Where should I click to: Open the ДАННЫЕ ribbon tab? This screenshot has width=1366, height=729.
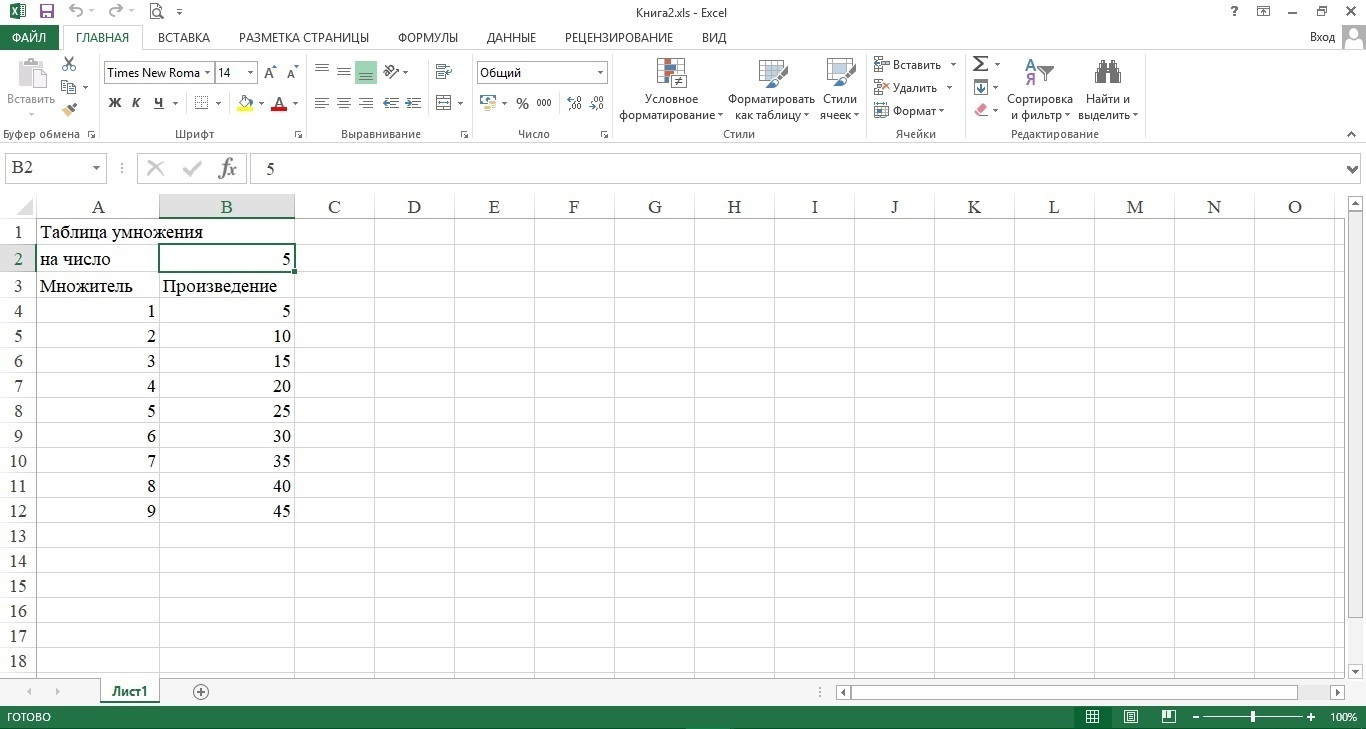click(511, 37)
